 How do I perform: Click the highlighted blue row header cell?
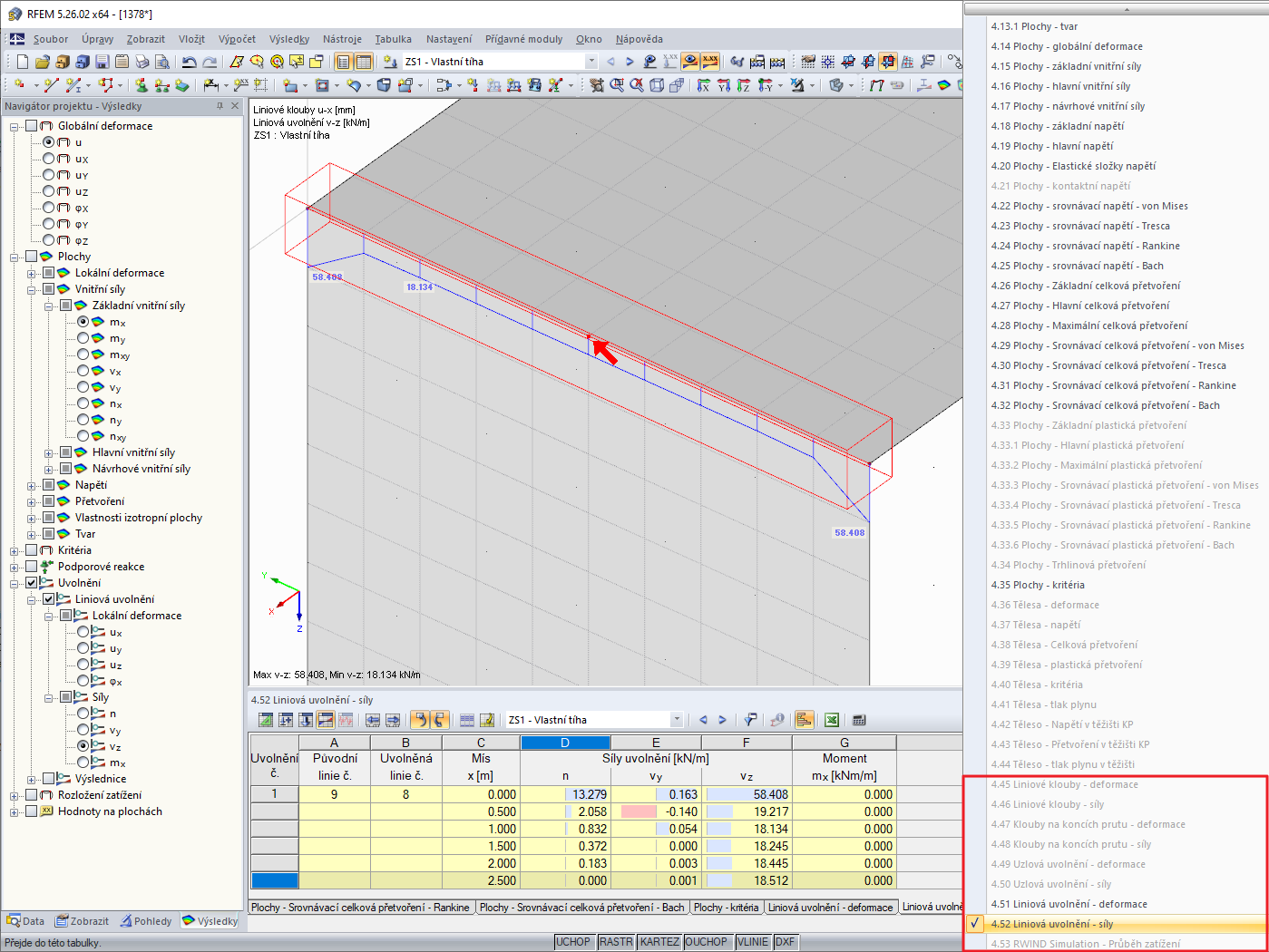coord(274,880)
